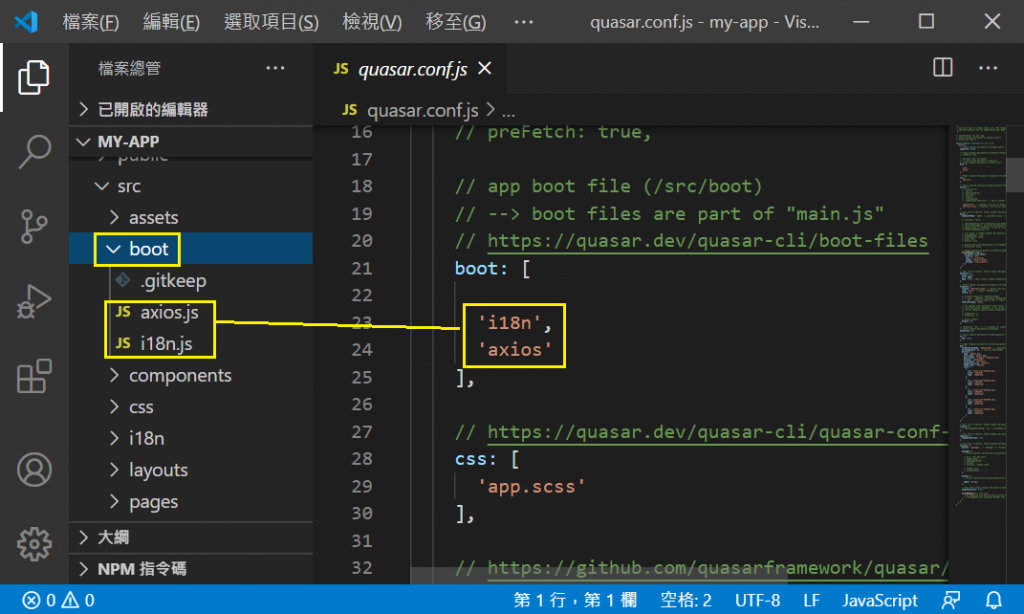The image size is (1024, 614).
Task: Expand the 大綱 outline section
Action: [191, 538]
